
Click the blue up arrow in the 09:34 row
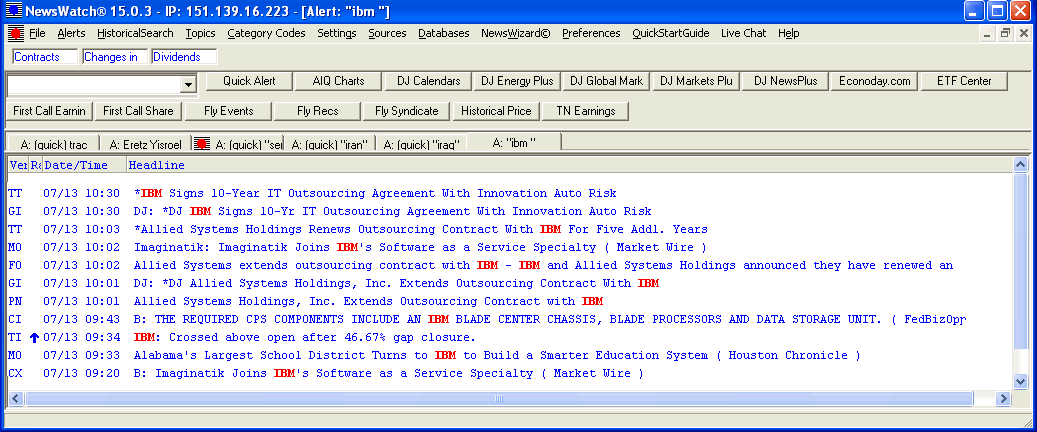pyautogui.click(x=34, y=338)
